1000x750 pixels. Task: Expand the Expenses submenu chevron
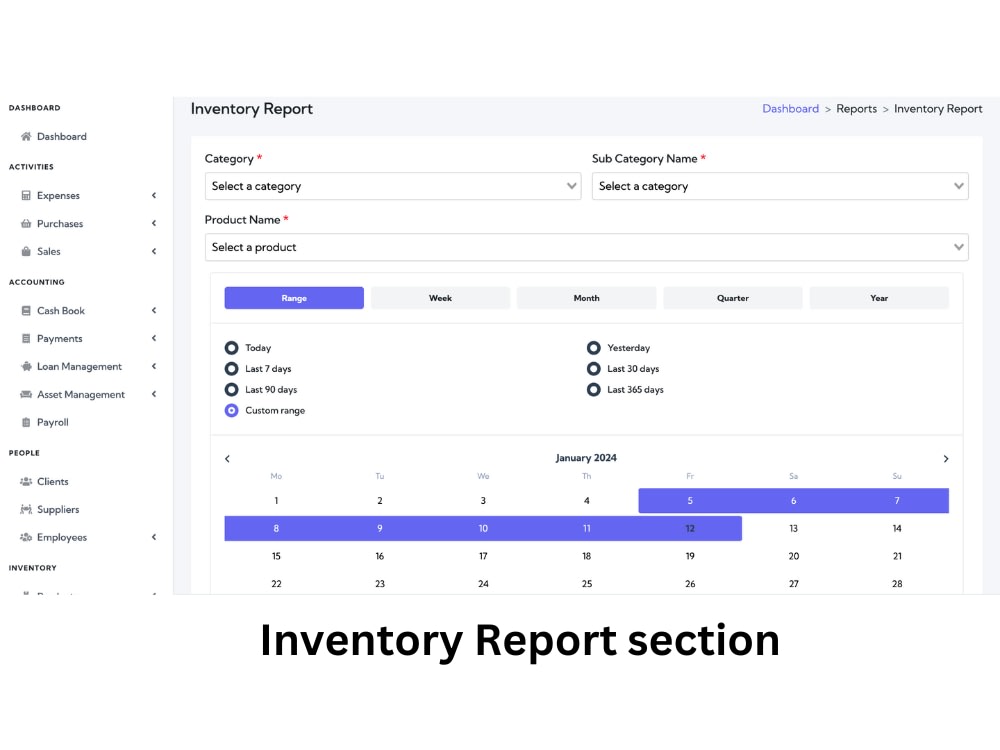click(154, 195)
